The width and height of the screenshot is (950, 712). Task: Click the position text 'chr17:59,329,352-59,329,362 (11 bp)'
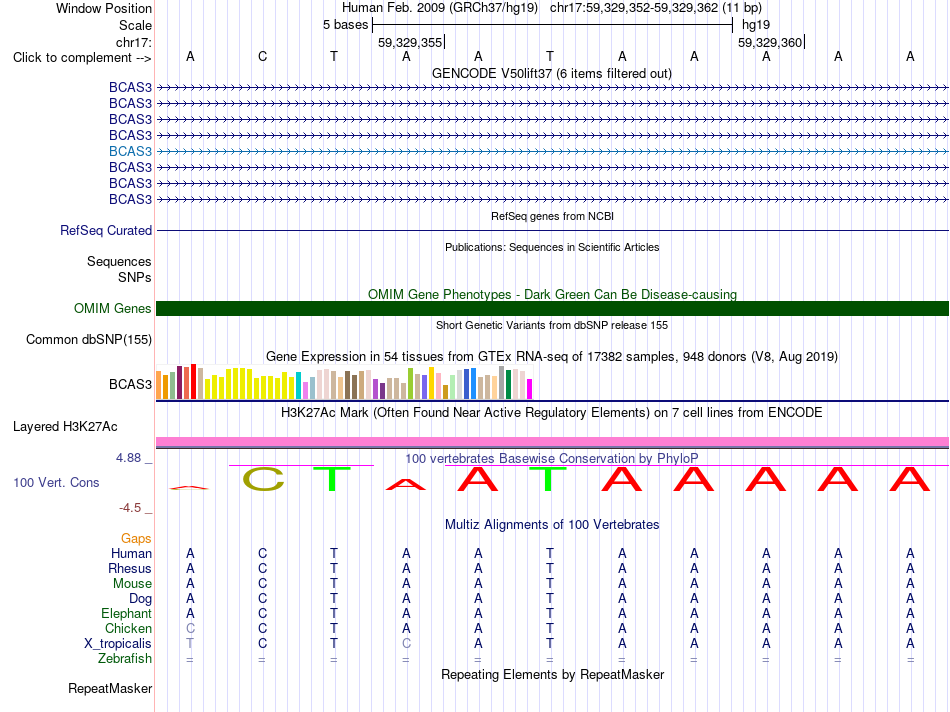click(x=656, y=8)
